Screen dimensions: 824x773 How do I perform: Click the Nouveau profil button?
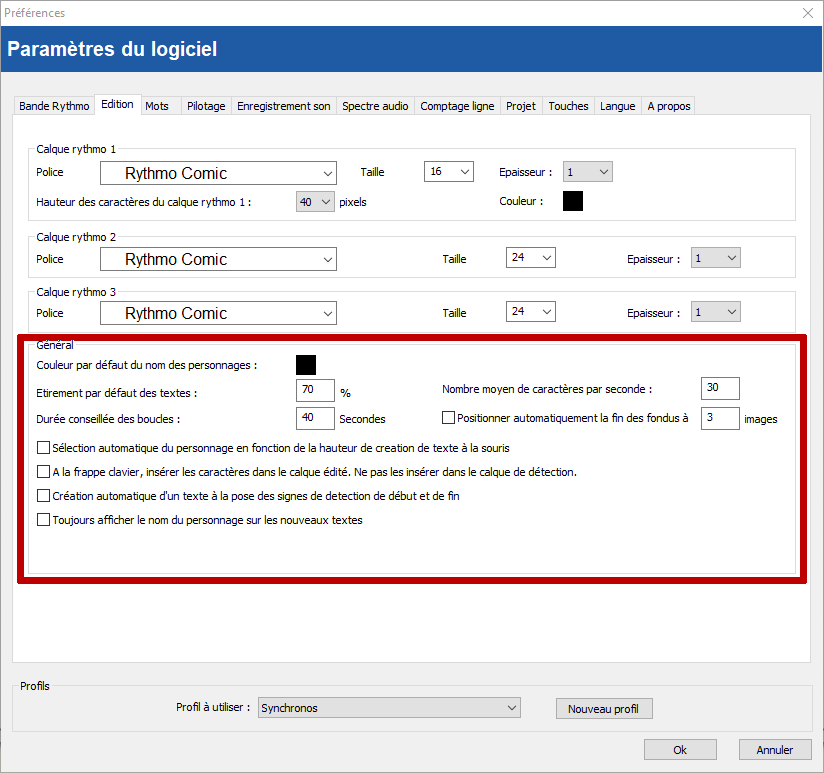pyautogui.click(x=603, y=709)
